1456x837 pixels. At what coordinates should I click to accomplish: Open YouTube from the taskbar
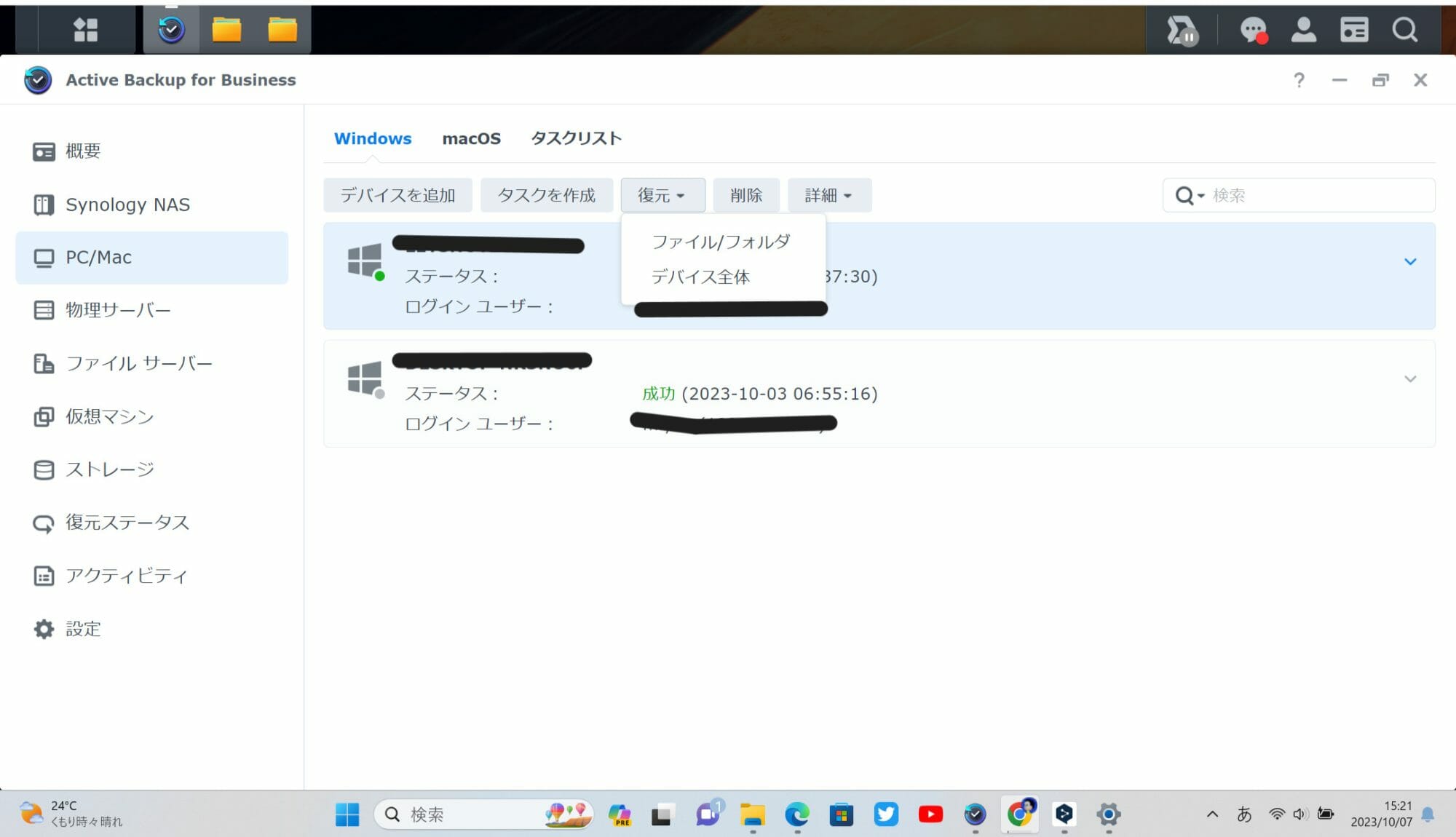930,814
